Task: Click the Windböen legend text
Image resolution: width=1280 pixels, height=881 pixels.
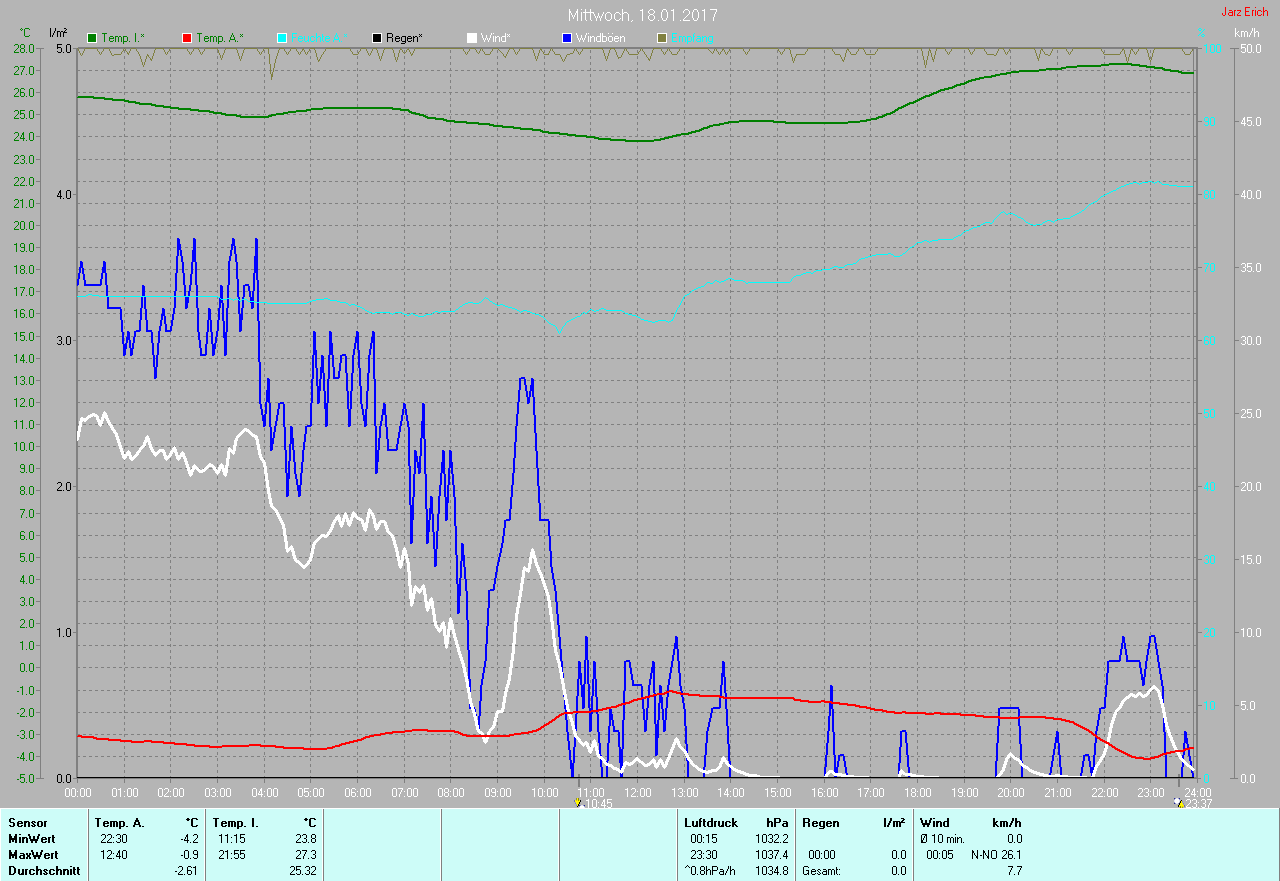Action: tap(600, 38)
